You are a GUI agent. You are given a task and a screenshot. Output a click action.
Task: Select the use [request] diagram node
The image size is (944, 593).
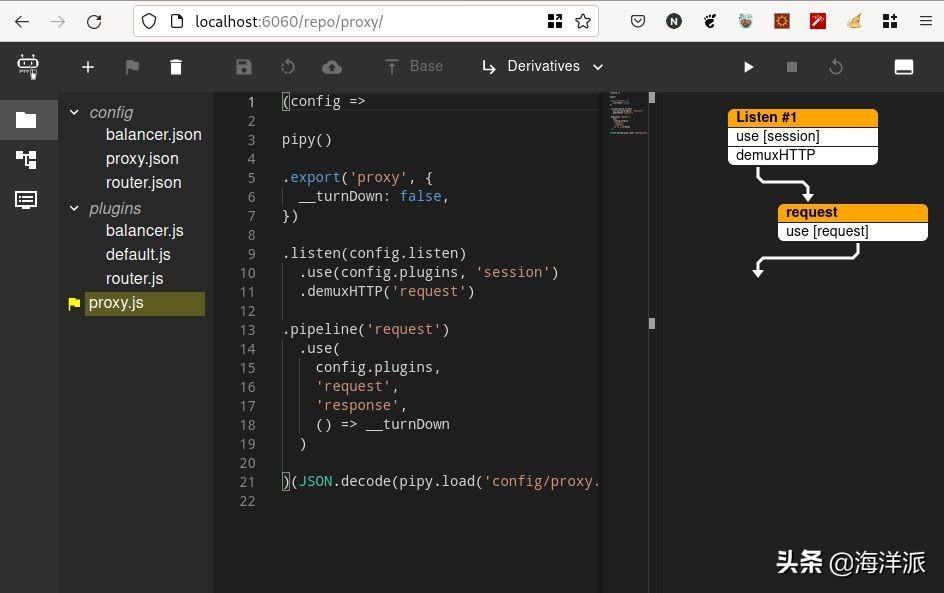tap(852, 232)
